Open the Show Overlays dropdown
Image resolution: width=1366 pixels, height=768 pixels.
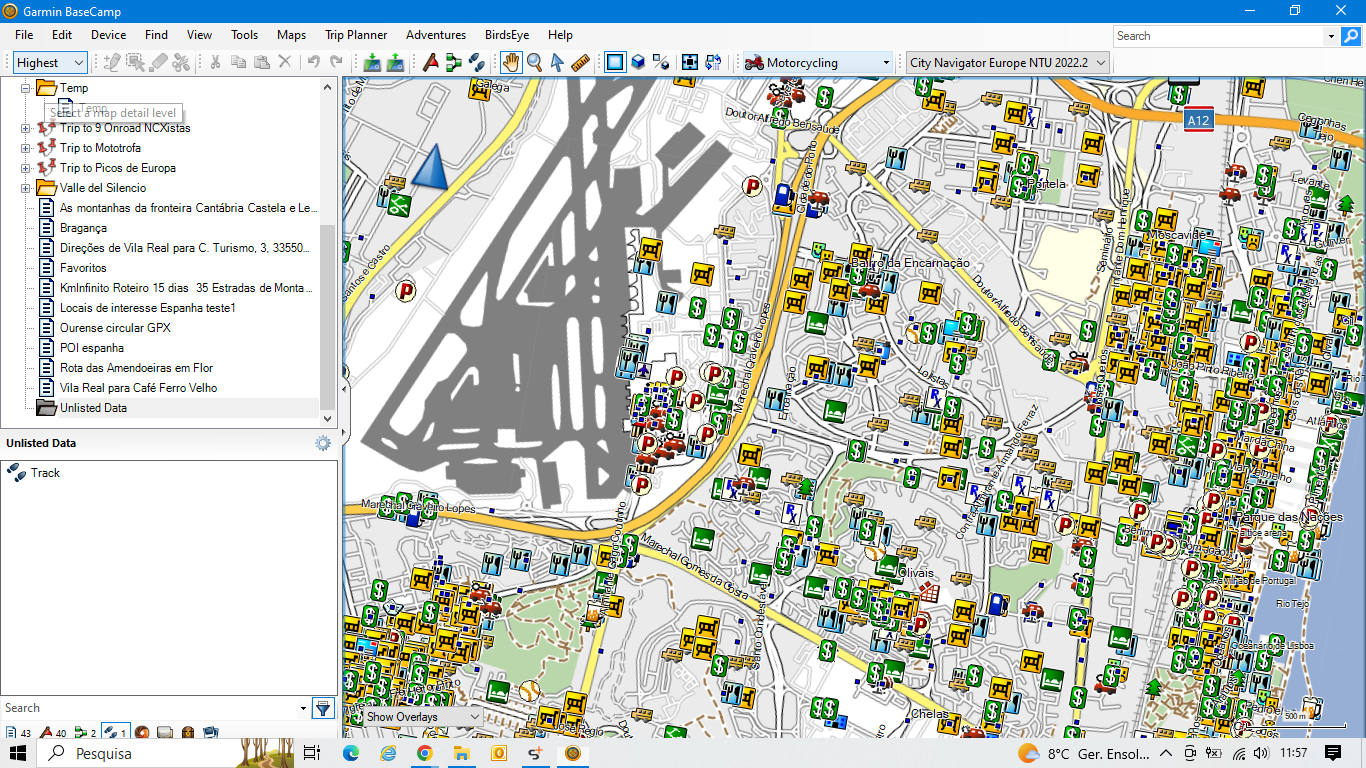coord(422,717)
